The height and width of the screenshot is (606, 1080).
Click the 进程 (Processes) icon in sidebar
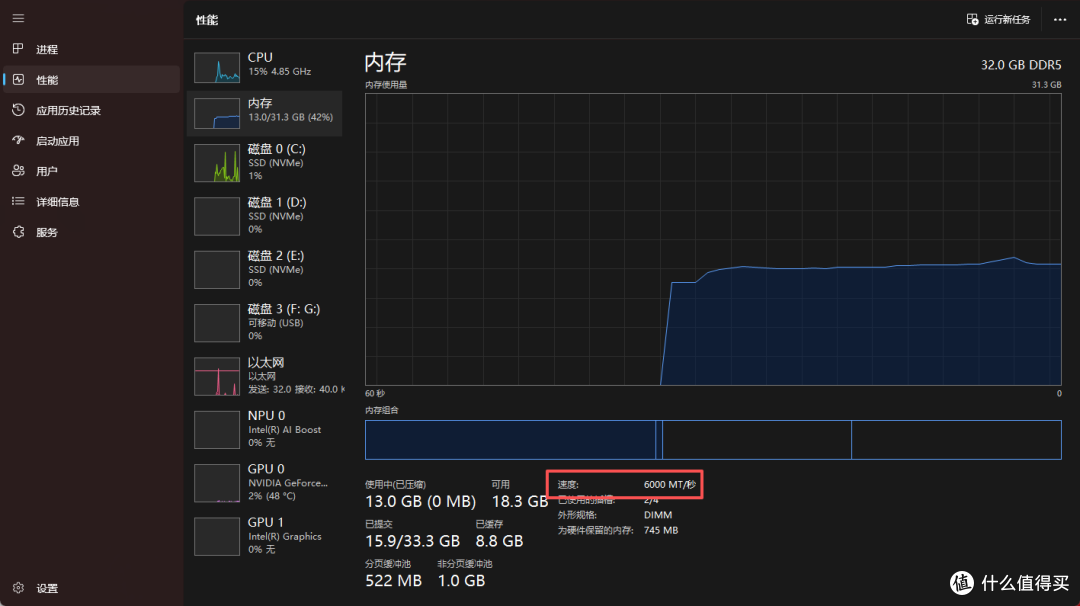pyautogui.click(x=19, y=49)
